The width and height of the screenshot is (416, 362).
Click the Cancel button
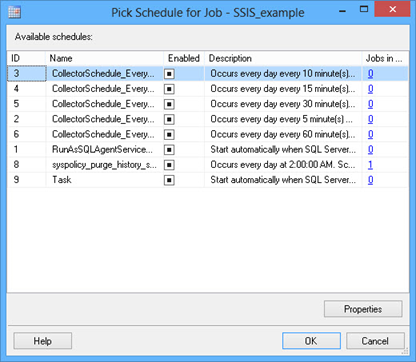coord(375,341)
